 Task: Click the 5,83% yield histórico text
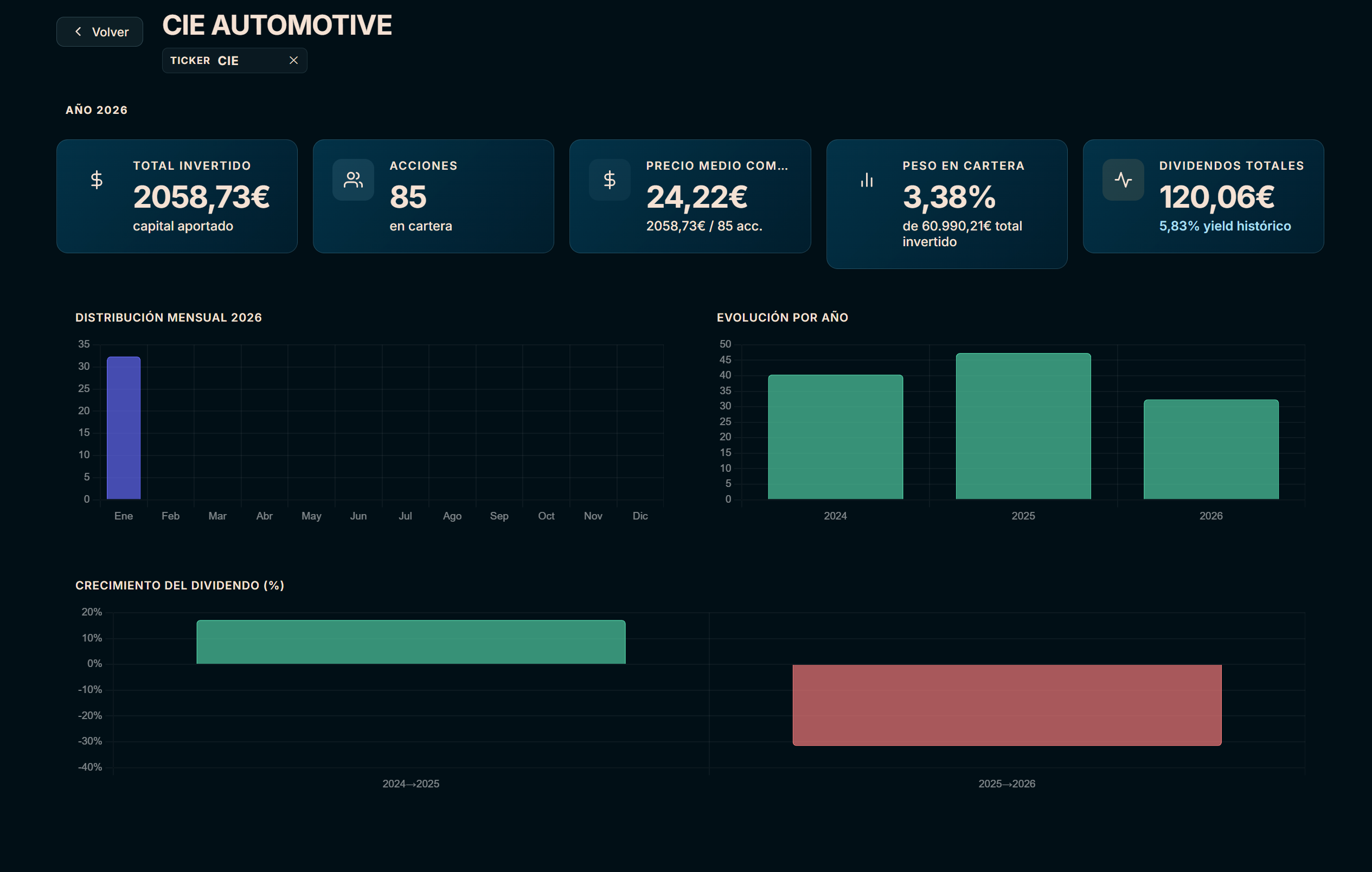pyautogui.click(x=1225, y=226)
